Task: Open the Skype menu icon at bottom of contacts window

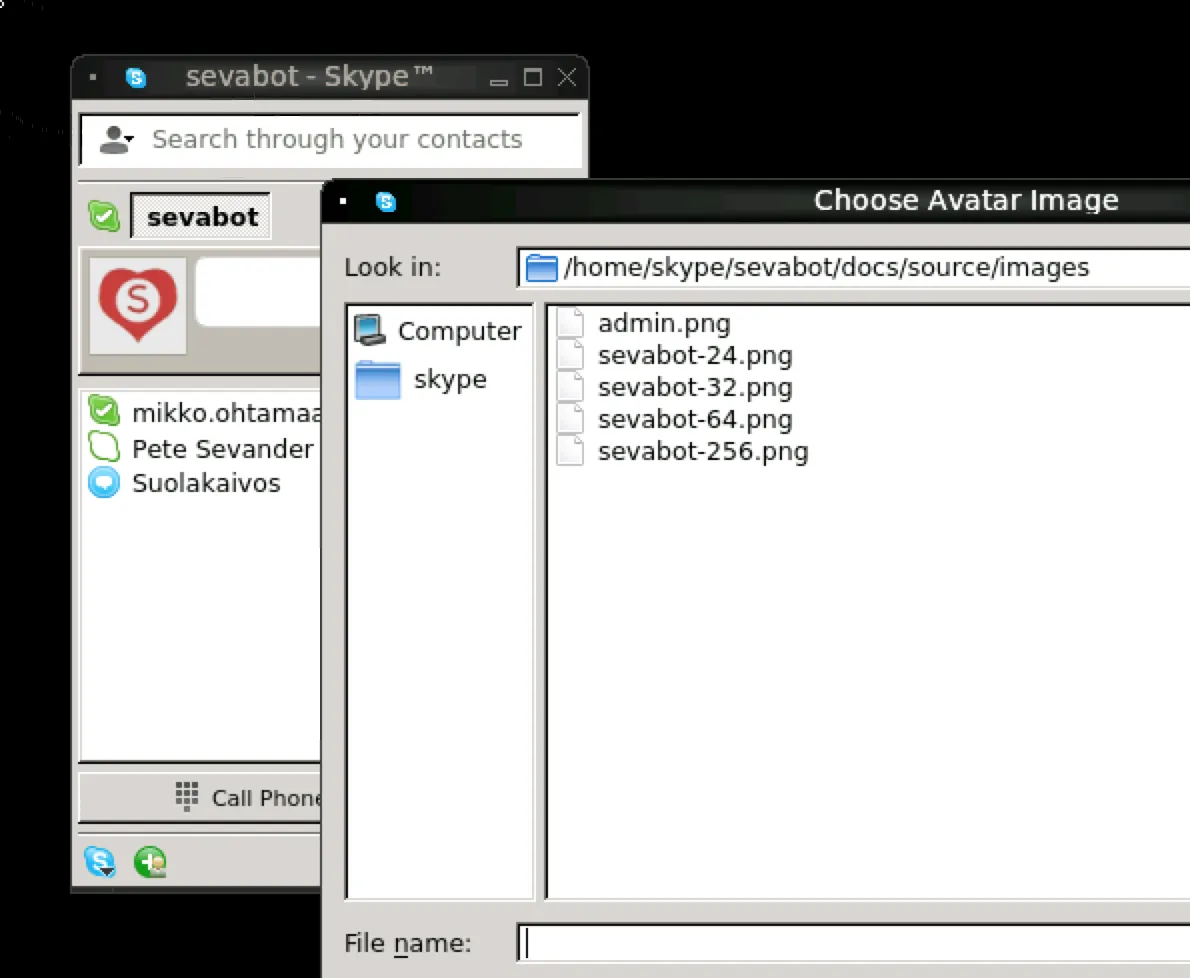Action: point(100,862)
